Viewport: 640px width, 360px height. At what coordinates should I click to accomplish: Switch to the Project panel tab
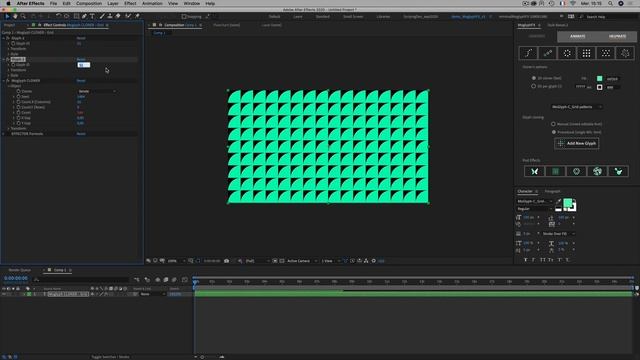click(9, 25)
